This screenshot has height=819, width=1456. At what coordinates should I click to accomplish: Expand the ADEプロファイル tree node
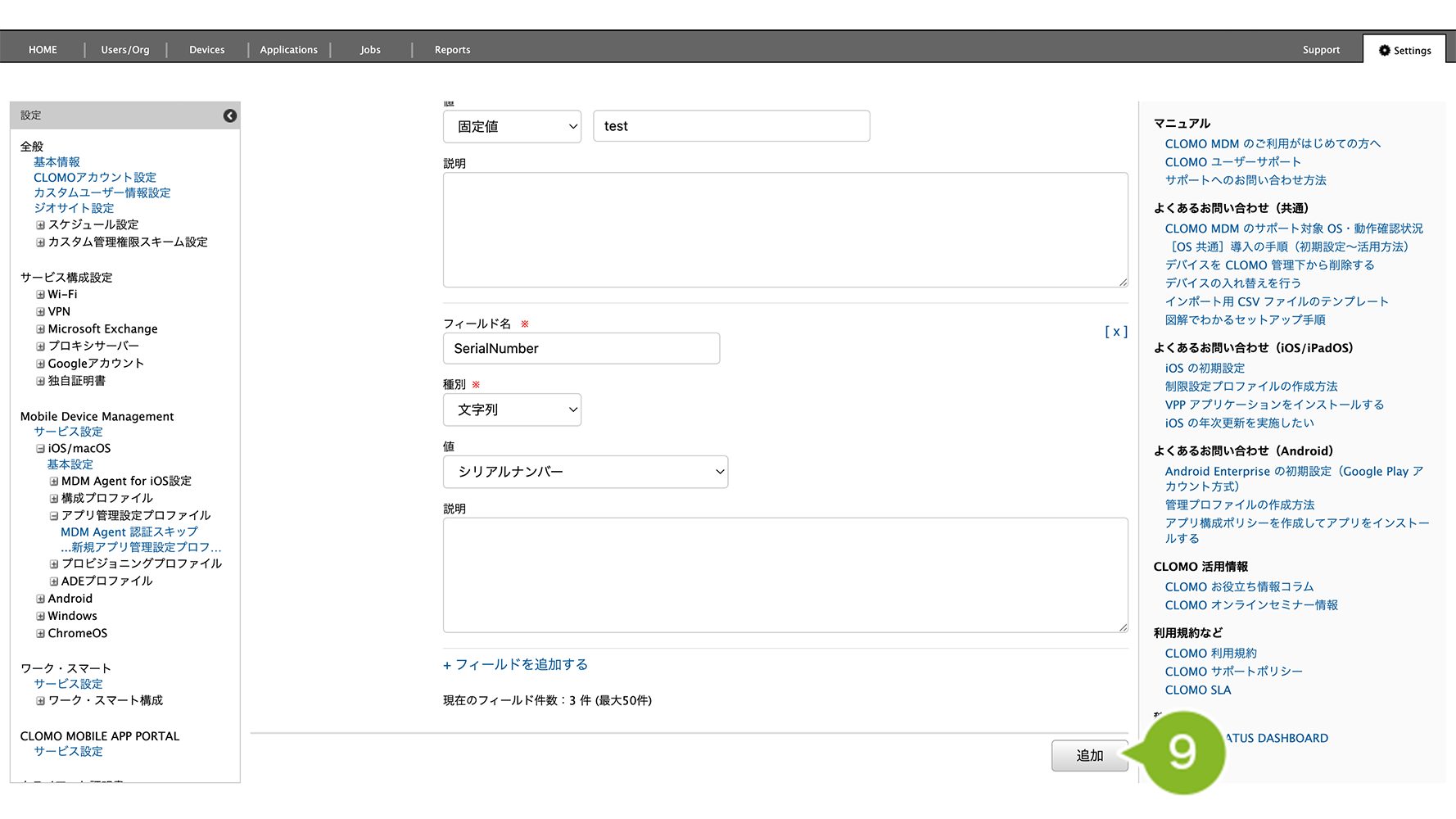click(54, 581)
